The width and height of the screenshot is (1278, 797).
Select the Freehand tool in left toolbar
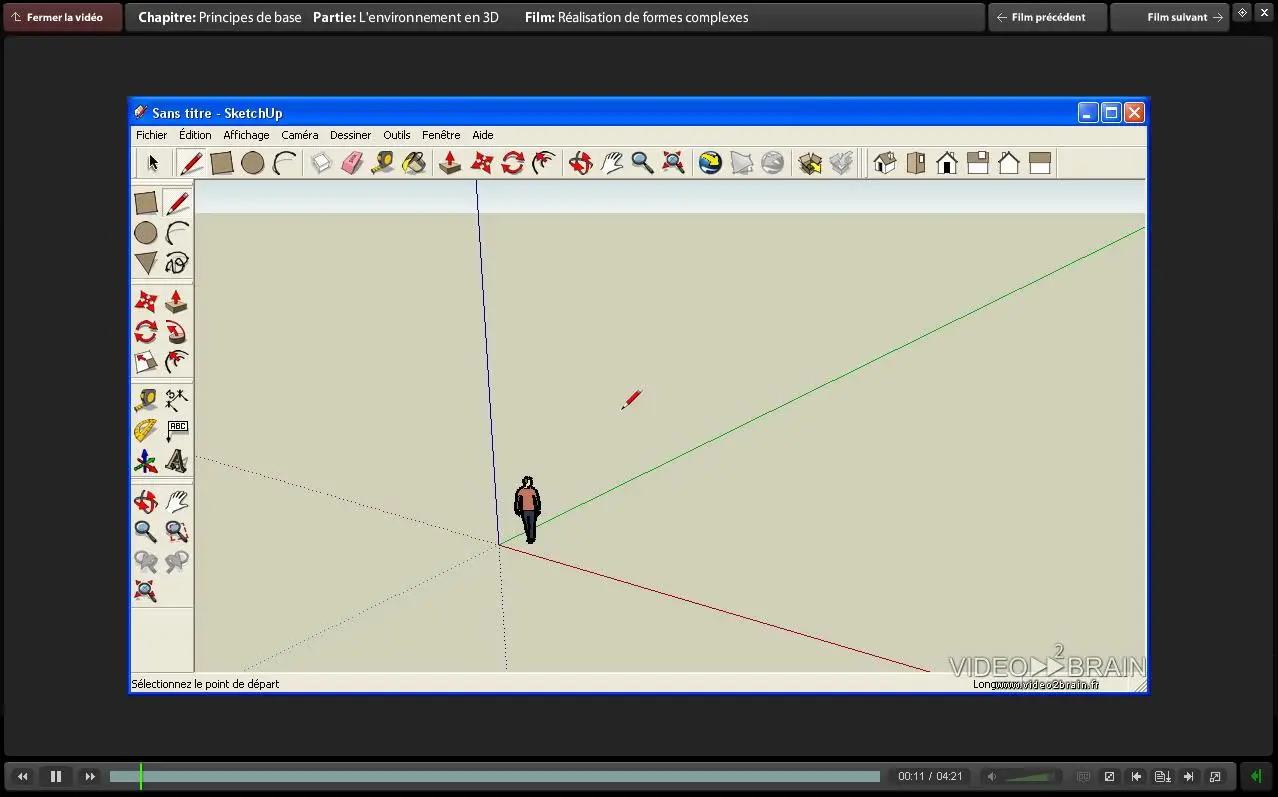click(177, 263)
